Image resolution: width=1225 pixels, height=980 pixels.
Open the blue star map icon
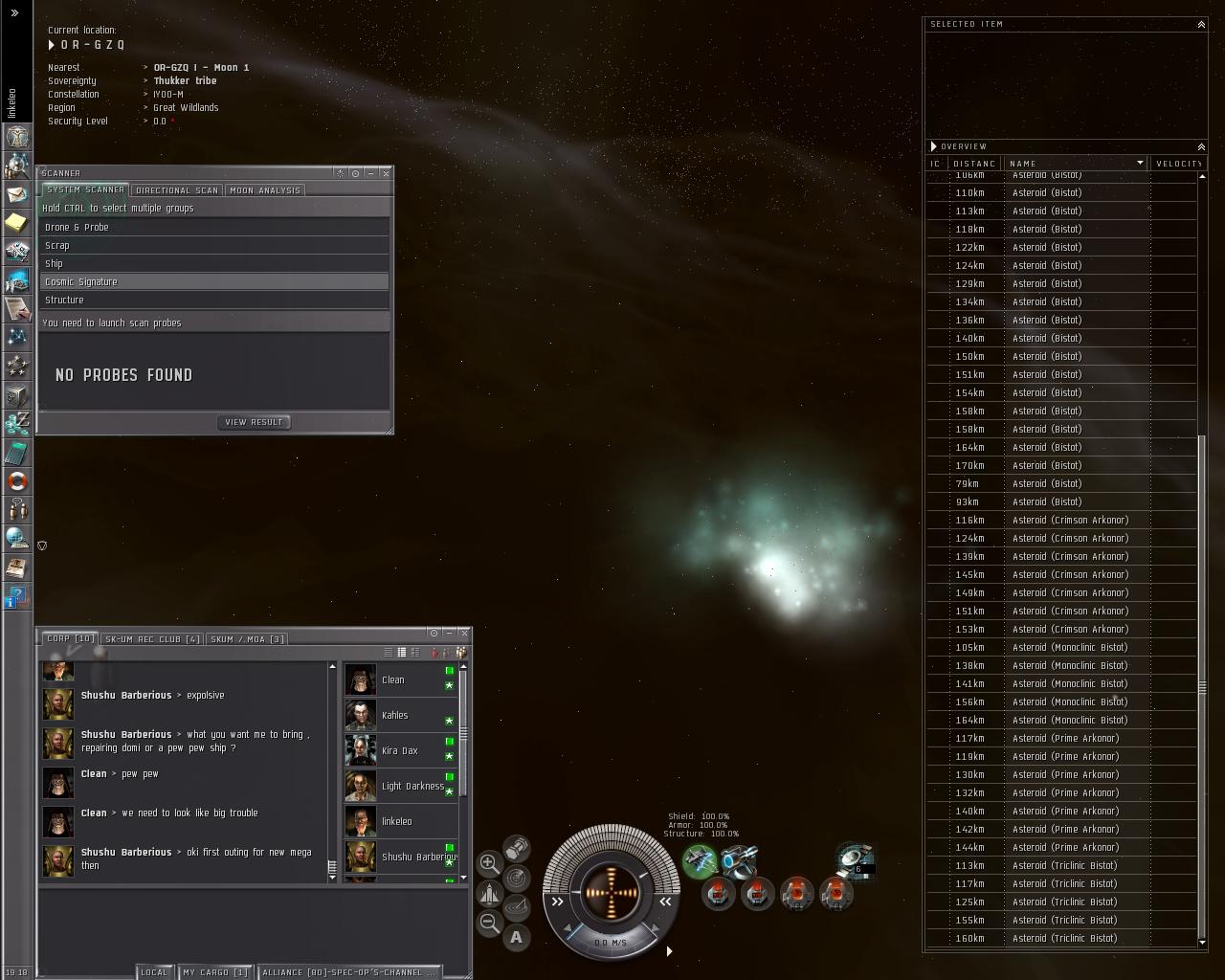[17, 338]
